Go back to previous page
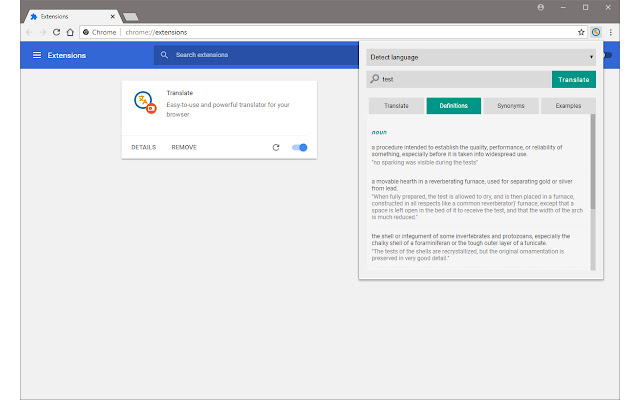640x400 pixels. pos(29,32)
